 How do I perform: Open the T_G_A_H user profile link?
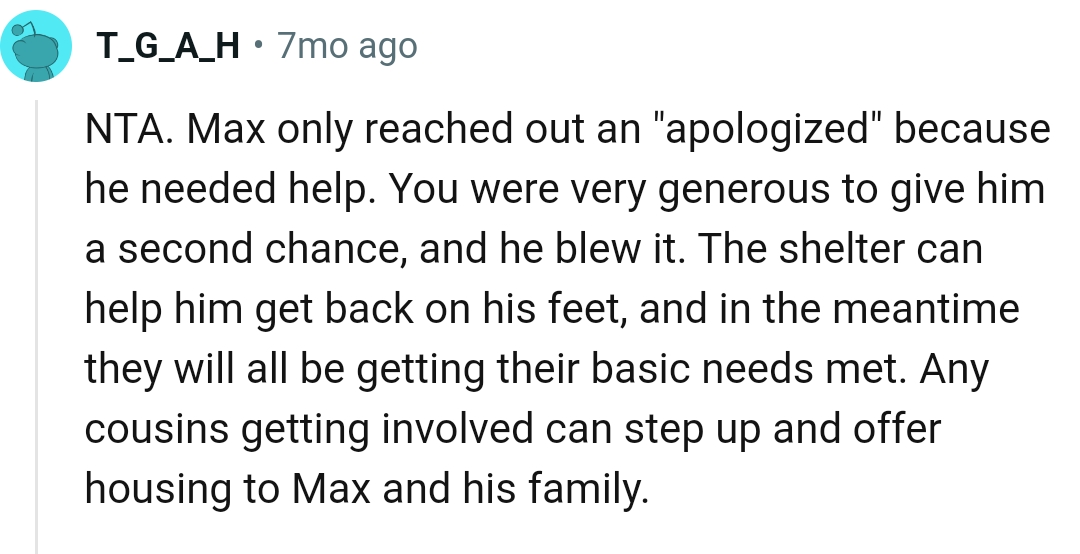coord(166,46)
